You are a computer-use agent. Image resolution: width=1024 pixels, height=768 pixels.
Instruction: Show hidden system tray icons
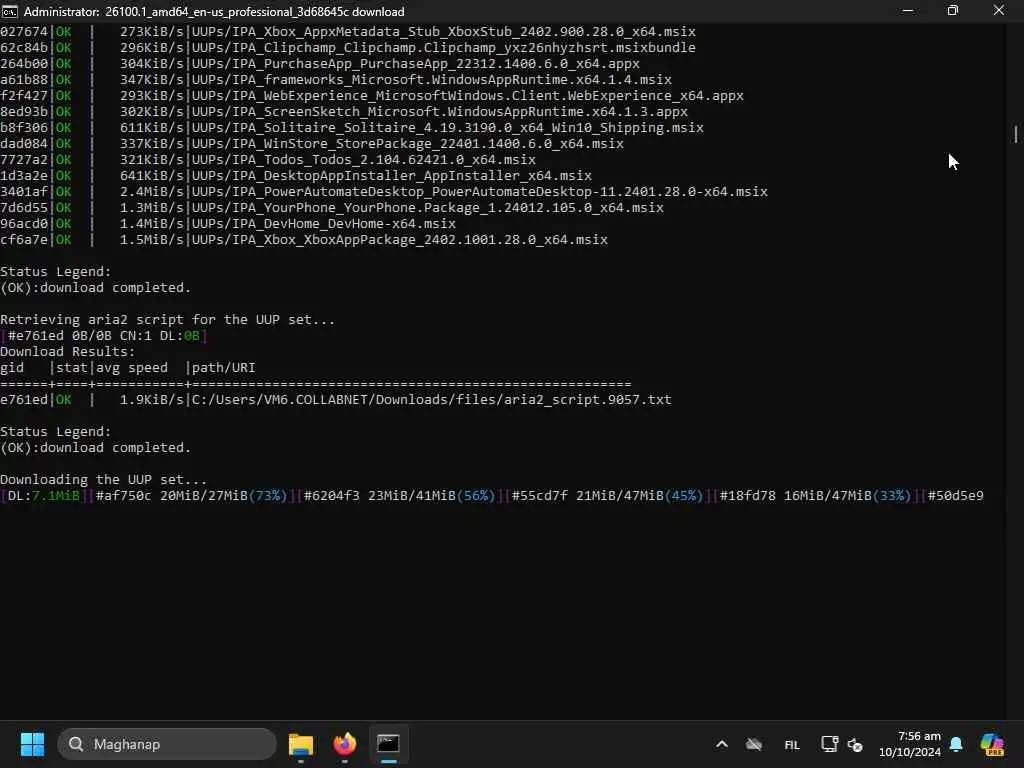click(722, 744)
